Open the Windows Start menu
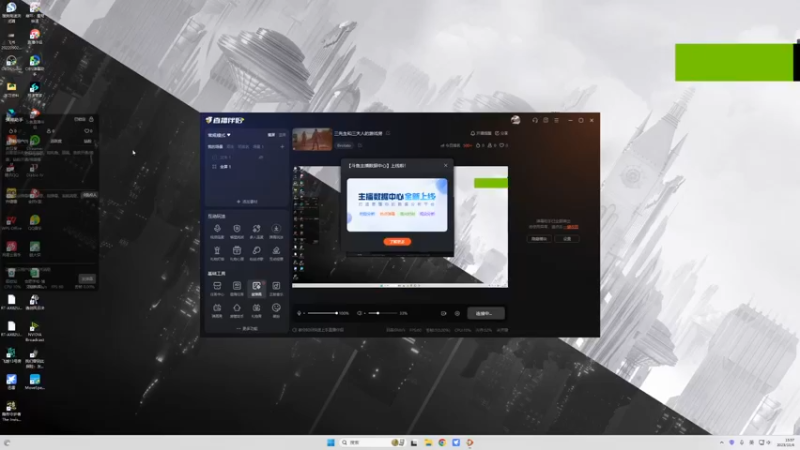The image size is (800, 450). pyautogui.click(x=331, y=442)
